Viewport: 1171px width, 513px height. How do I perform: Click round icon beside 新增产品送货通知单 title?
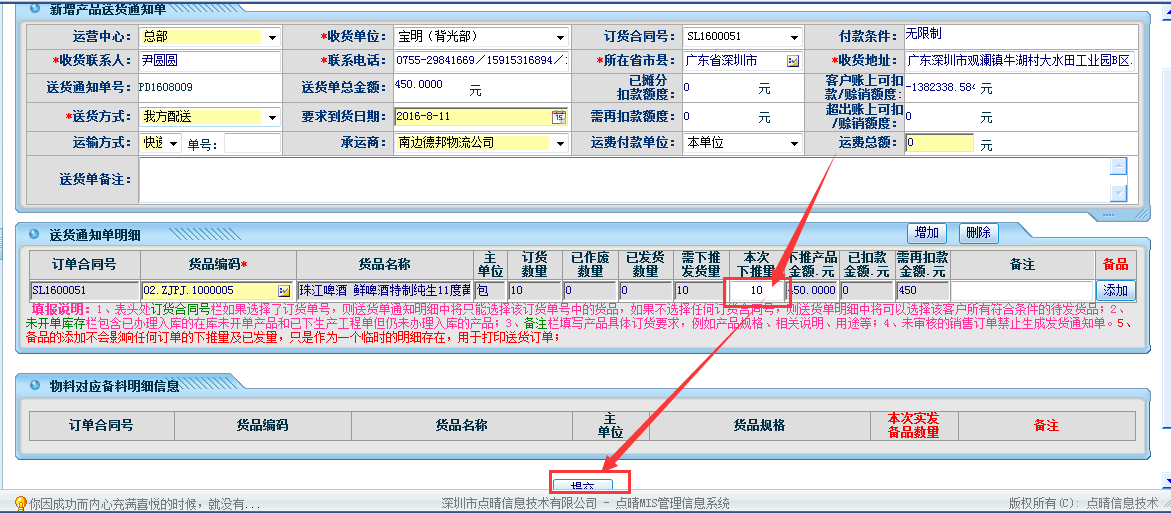tap(33, 9)
